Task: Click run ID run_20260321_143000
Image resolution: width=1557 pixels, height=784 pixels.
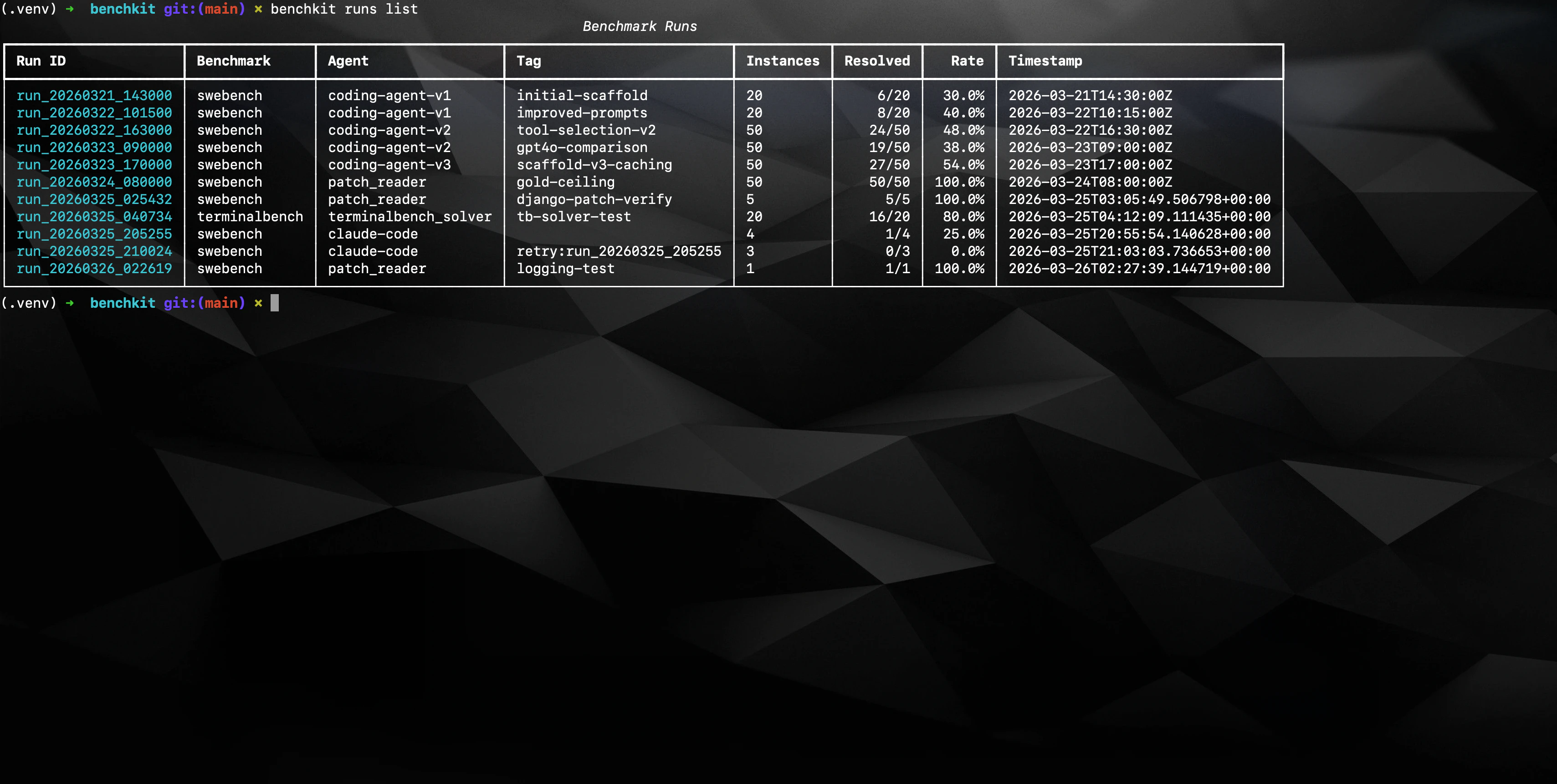Action: tap(94, 96)
